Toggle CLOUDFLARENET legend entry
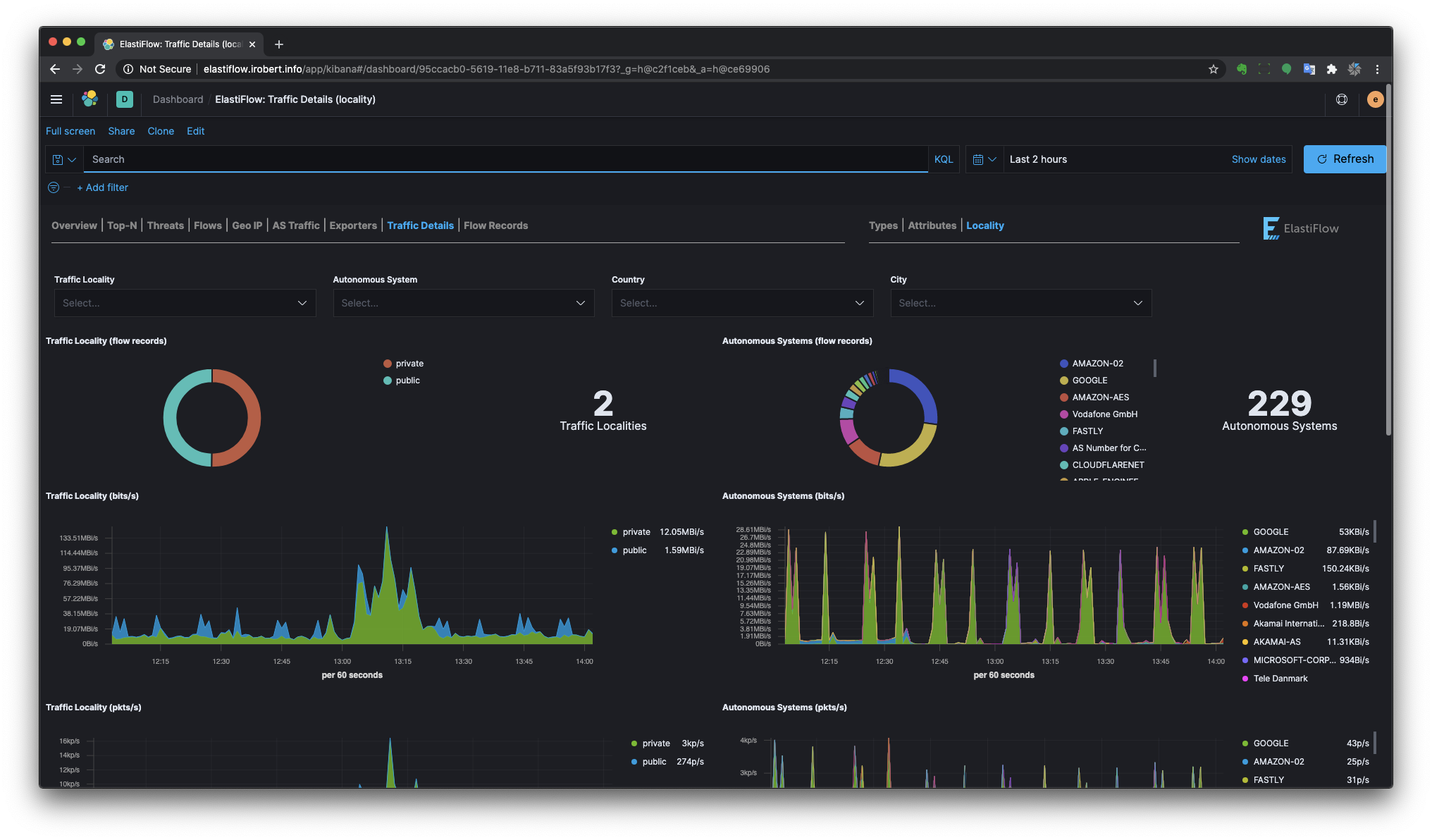 click(x=1102, y=465)
